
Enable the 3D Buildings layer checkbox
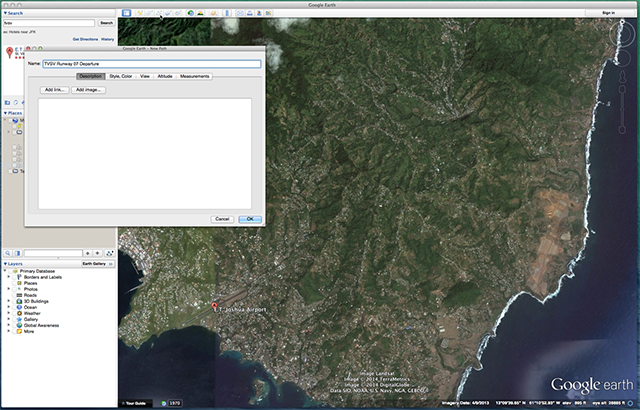point(13,301)
